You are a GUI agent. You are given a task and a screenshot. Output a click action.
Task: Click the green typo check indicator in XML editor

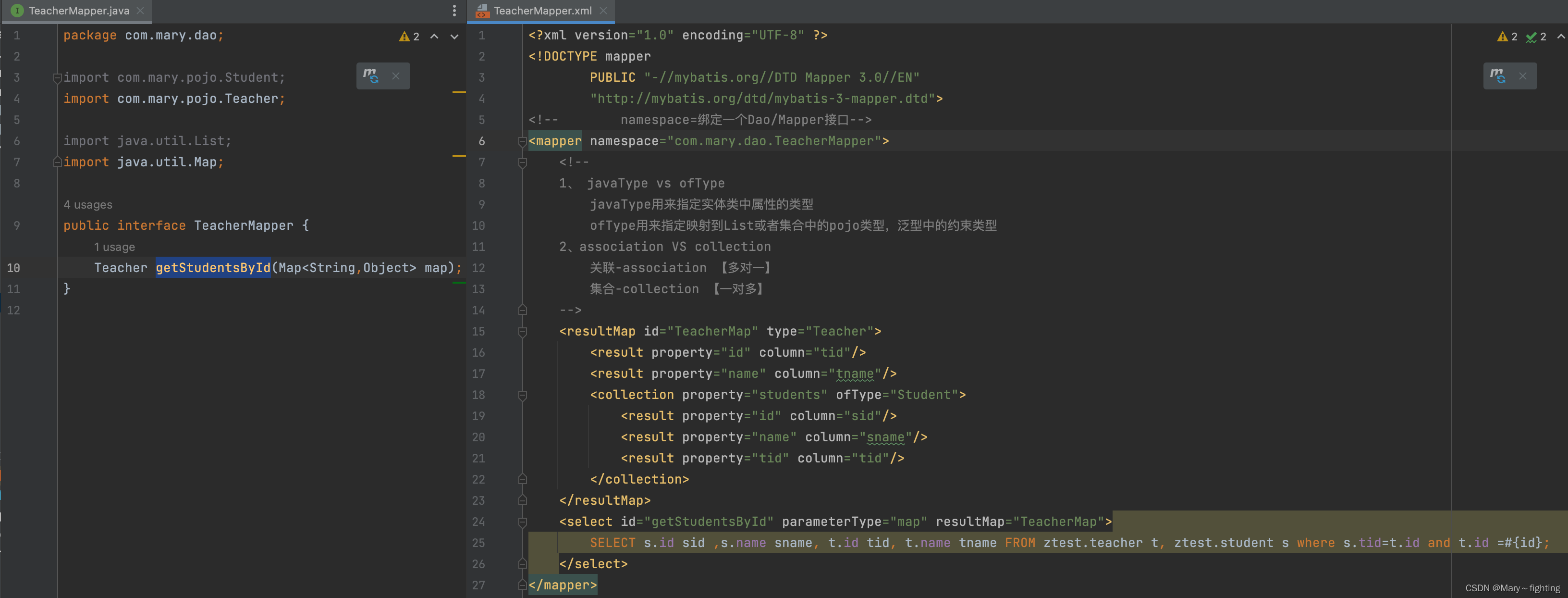pos(1536,37)
